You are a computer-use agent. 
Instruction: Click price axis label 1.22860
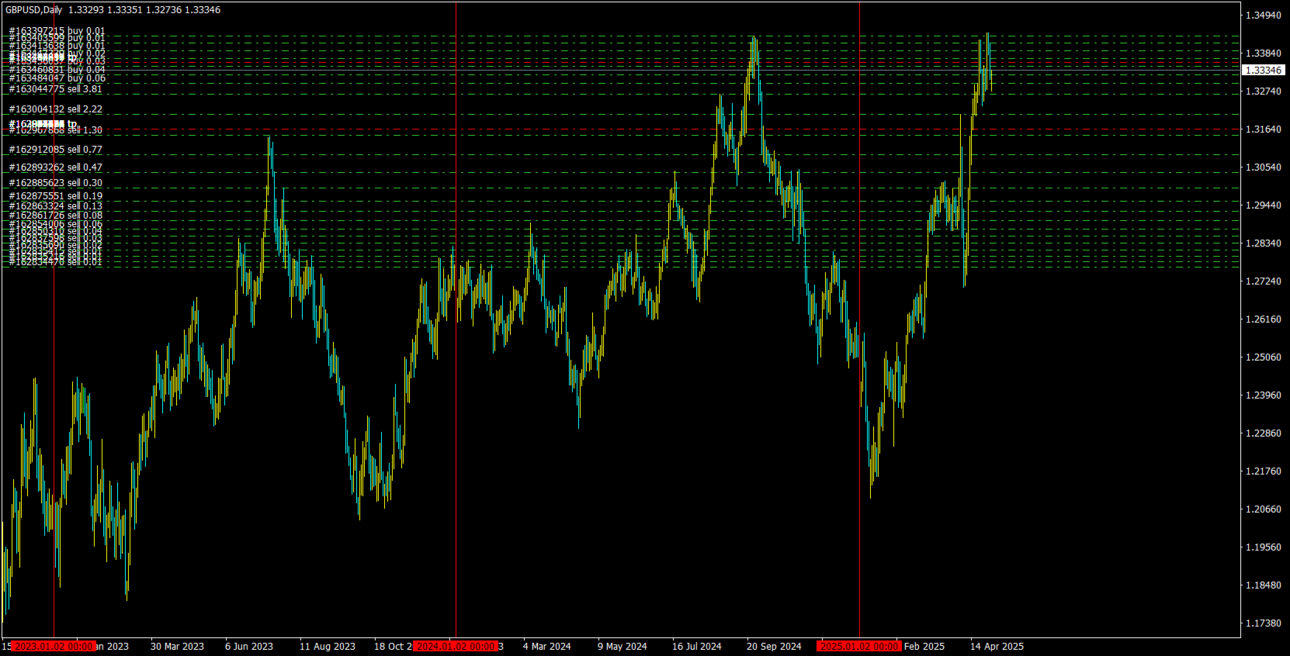tap(1265, 433)
